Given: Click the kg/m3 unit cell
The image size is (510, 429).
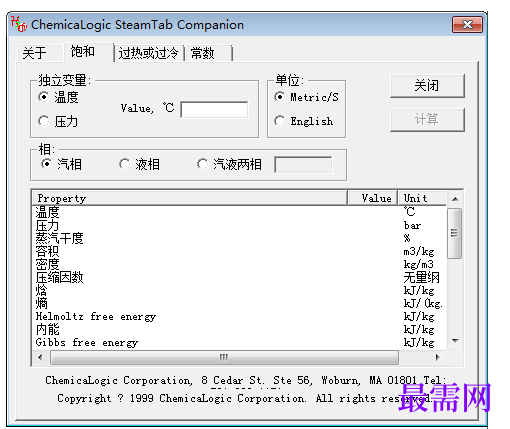Looking at the screenshot, I should pyautogui.click(x=419, y=264).
